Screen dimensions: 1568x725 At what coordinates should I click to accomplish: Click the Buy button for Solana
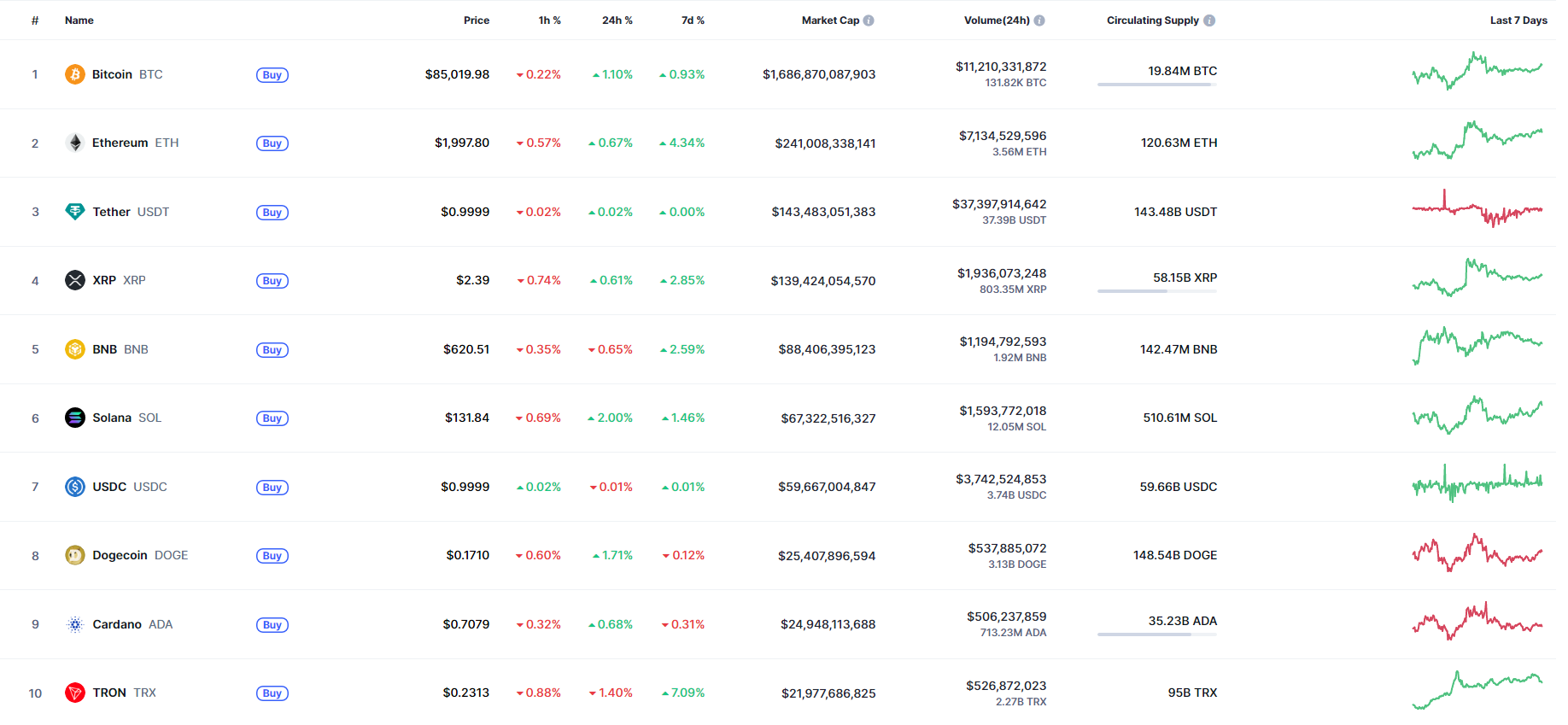coord(272,418)
